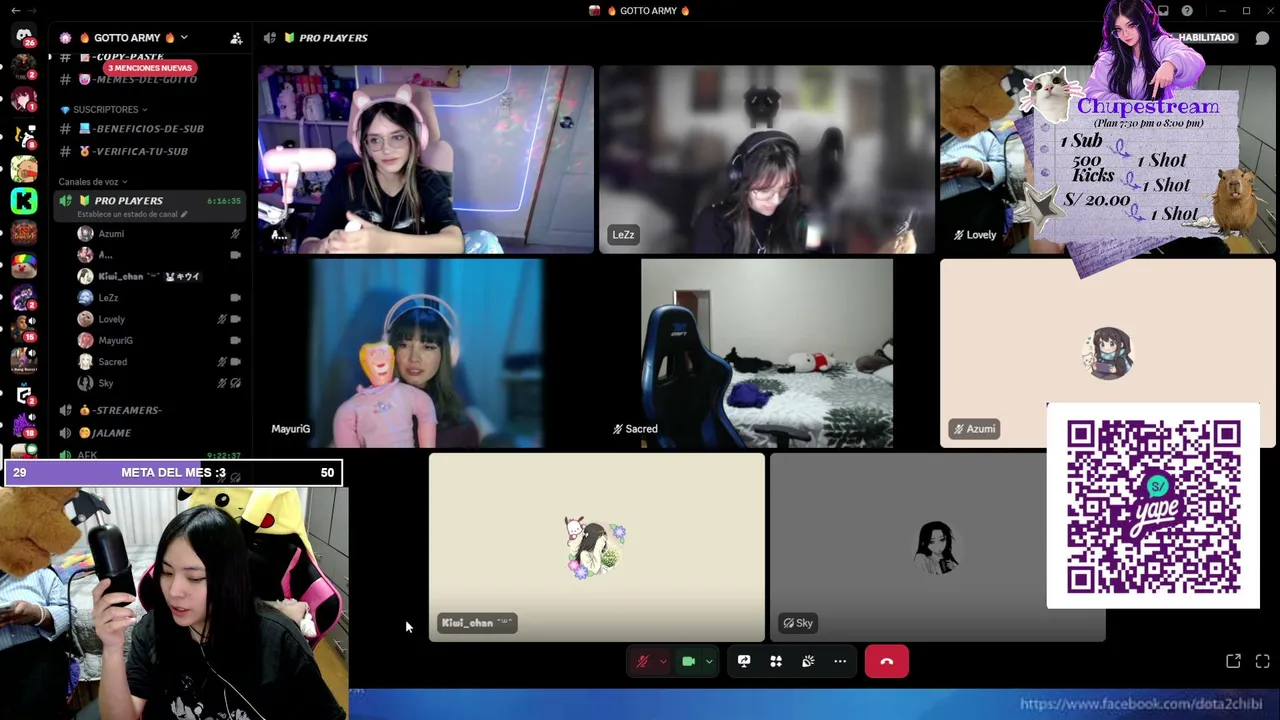Launch an activity from call controls
Image resolution: width=1280 pixels, height=720 pixels.
(x=776, y=661)
